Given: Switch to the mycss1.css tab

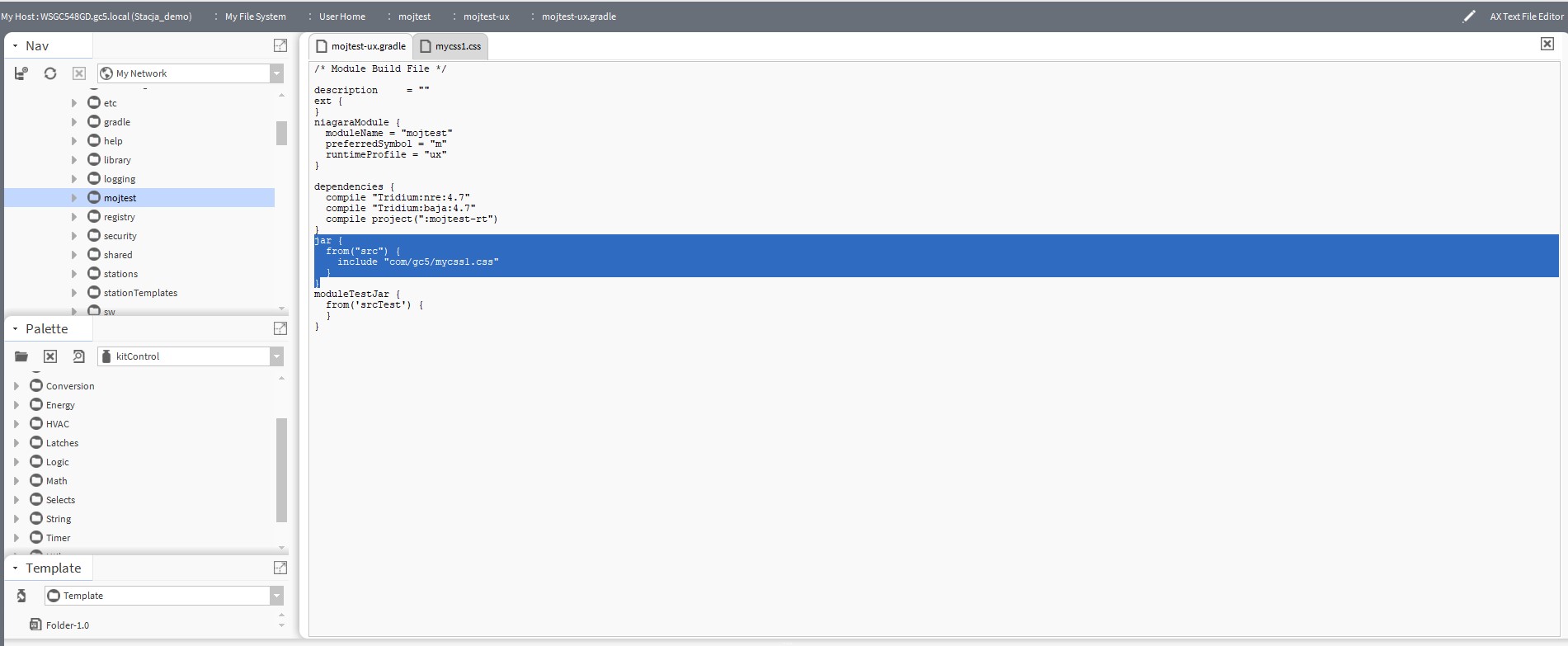Looking at the screenshot, I should tap(450, 46).
